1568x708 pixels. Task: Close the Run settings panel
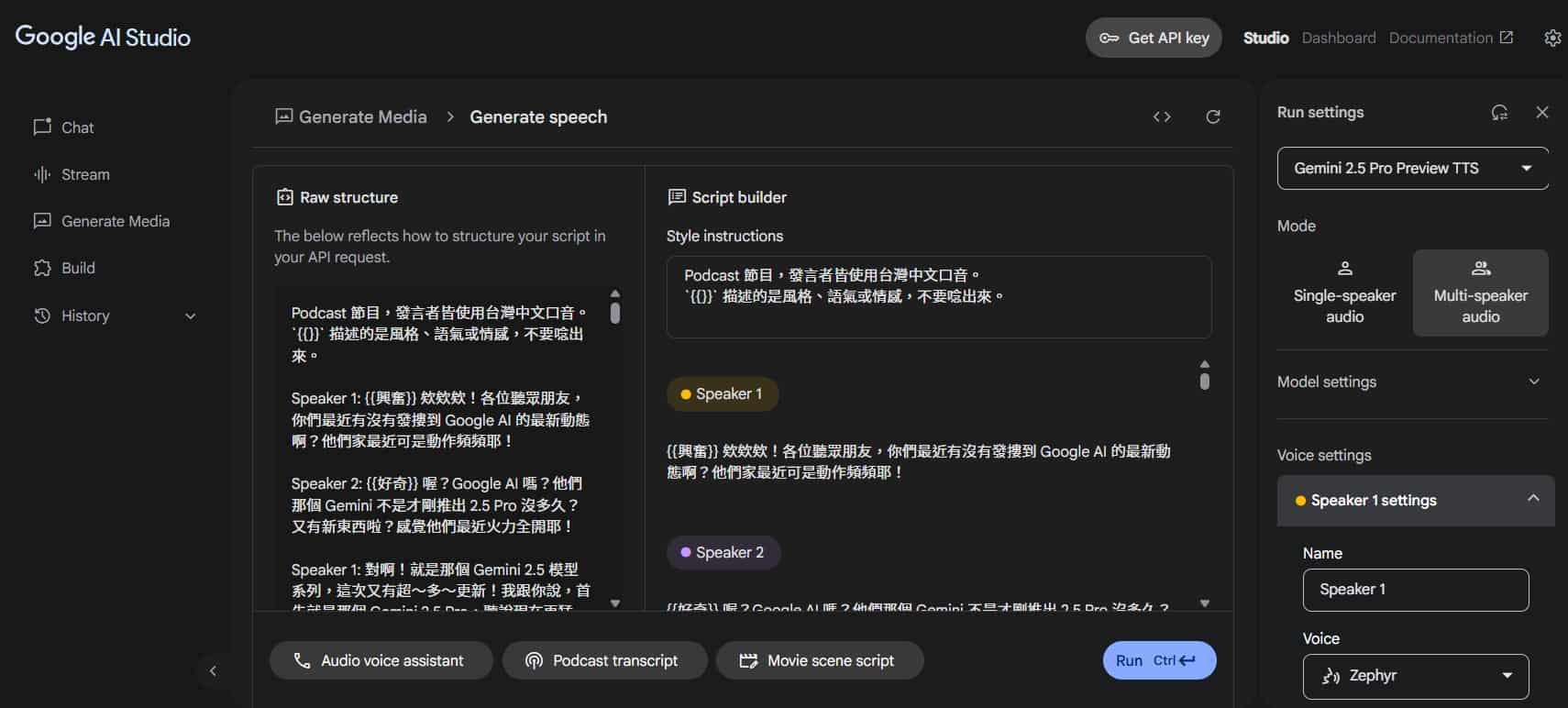tap(1542, 112)
